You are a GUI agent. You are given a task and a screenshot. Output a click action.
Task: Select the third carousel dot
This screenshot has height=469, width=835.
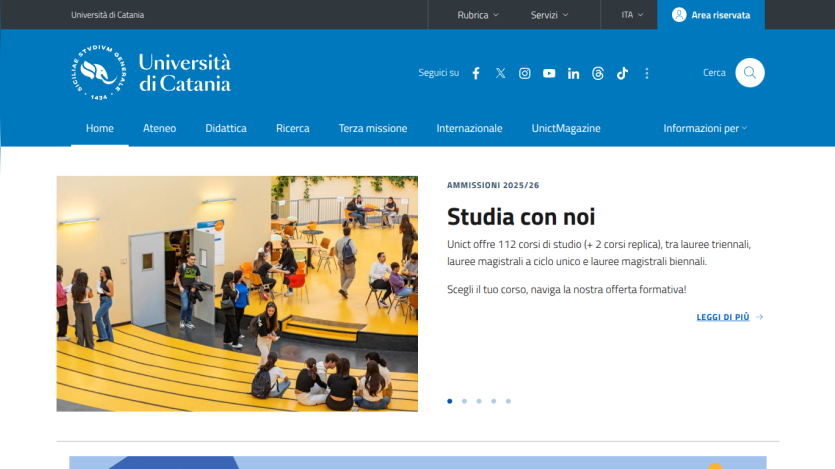click(x=479, y=401)
